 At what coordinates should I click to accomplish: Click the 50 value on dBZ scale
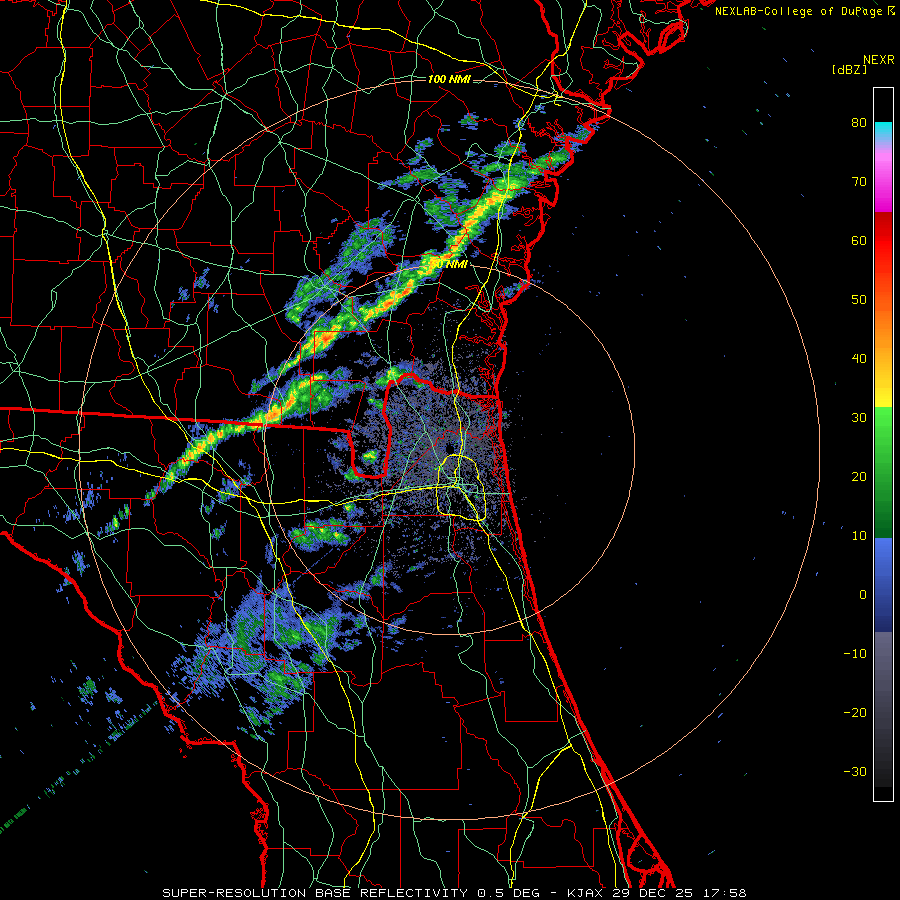tap(859, 300)
